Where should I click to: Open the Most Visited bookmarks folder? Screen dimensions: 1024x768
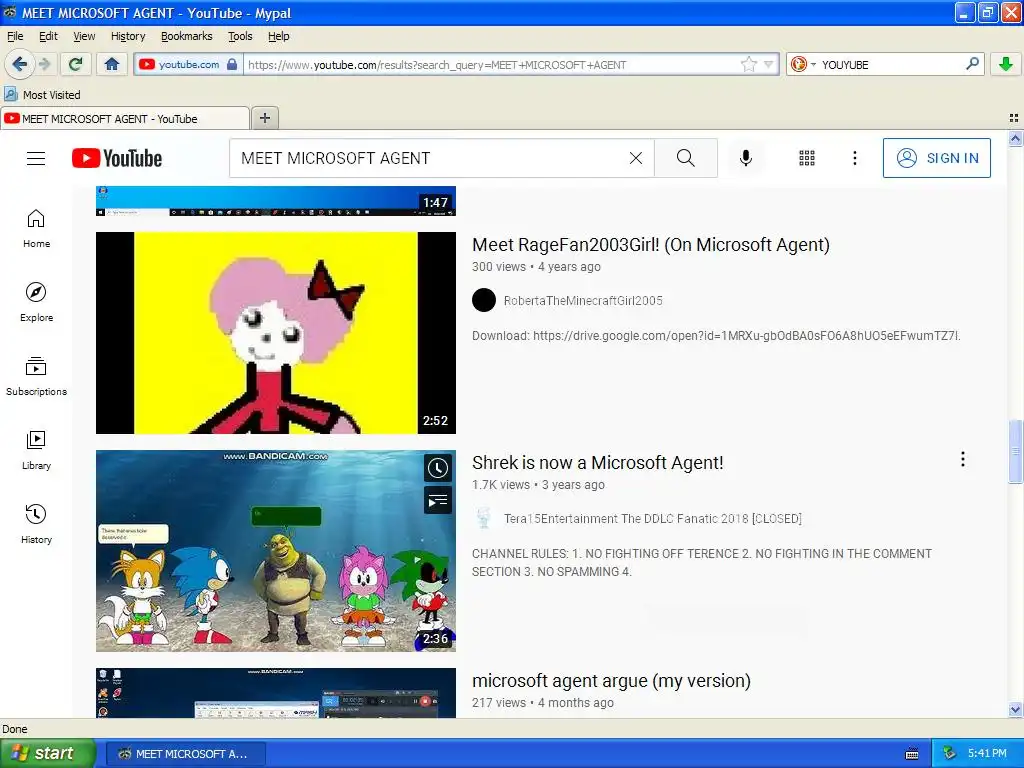click(42, 95)
